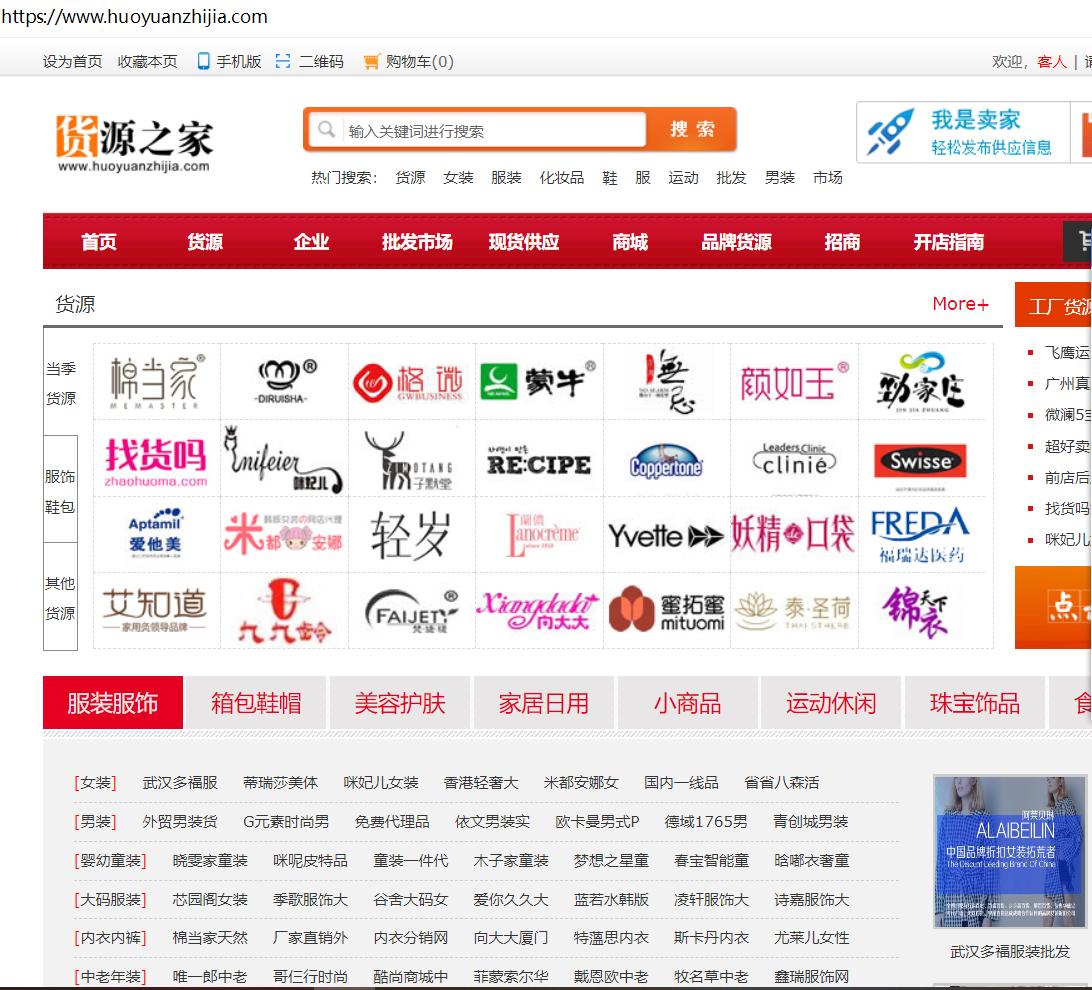
Task: Switch to the 美容护肤 category tab
Action: pos(400,702)
